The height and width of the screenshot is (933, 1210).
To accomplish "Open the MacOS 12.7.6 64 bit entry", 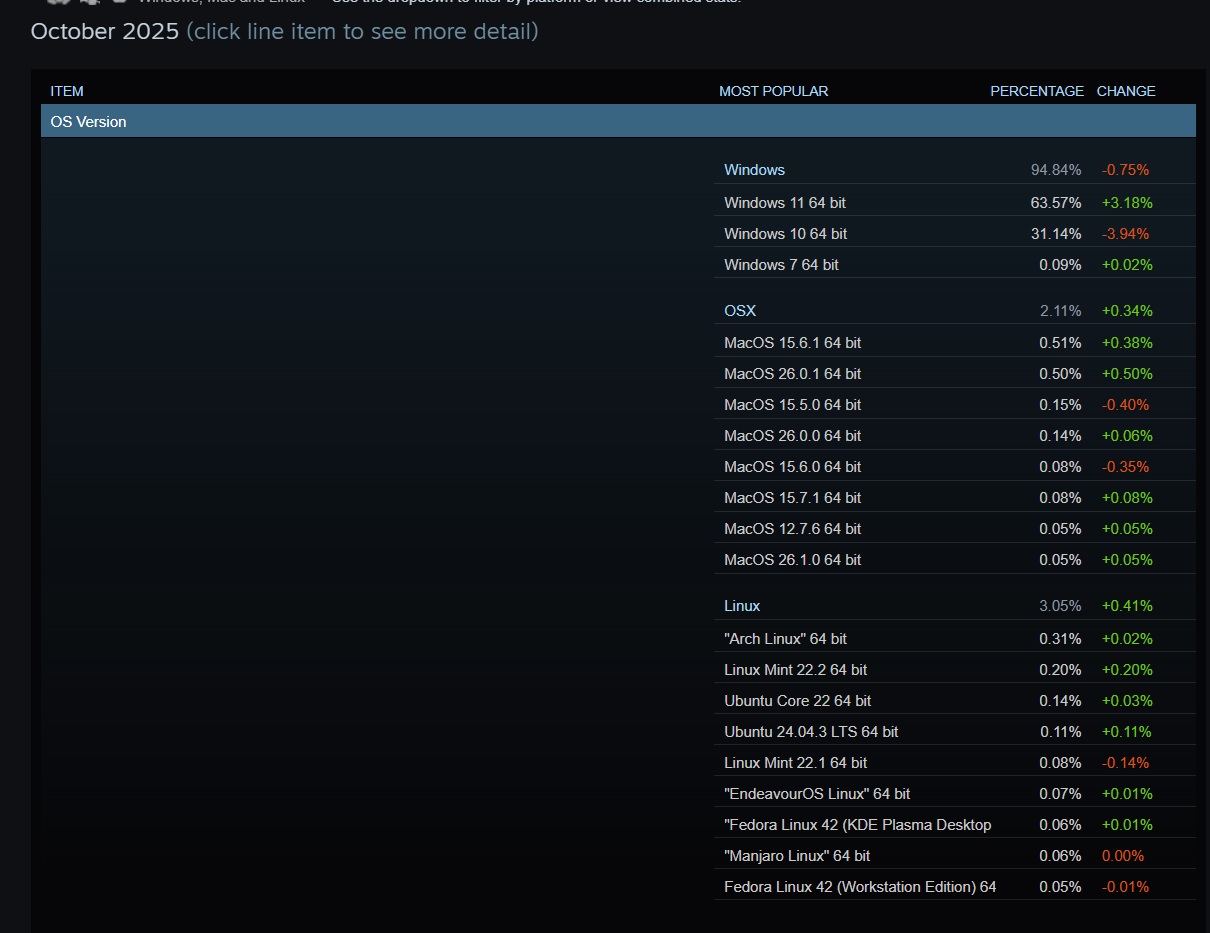I will tap(792, 529).
